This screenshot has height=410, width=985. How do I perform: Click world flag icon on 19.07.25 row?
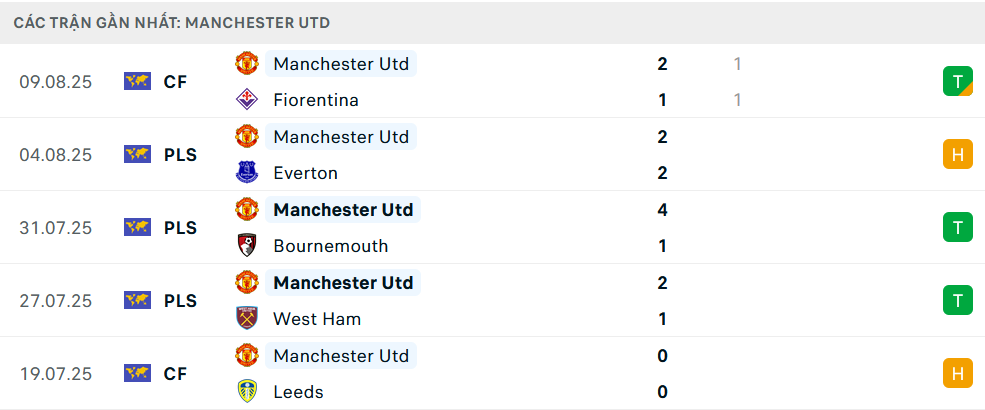pos(137,374)
